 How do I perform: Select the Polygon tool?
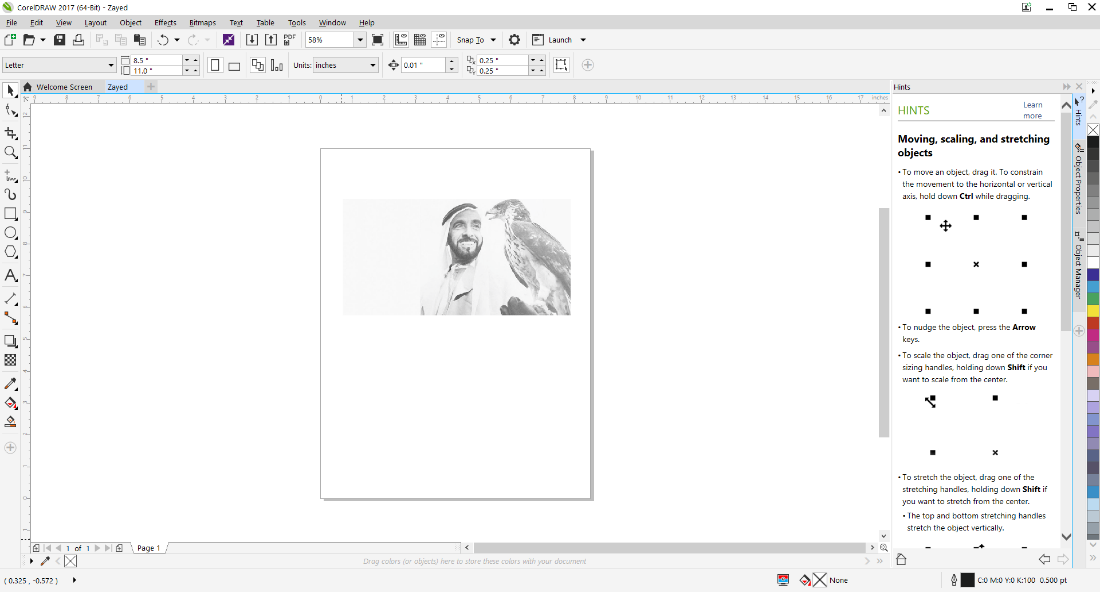tap(11, 253)
